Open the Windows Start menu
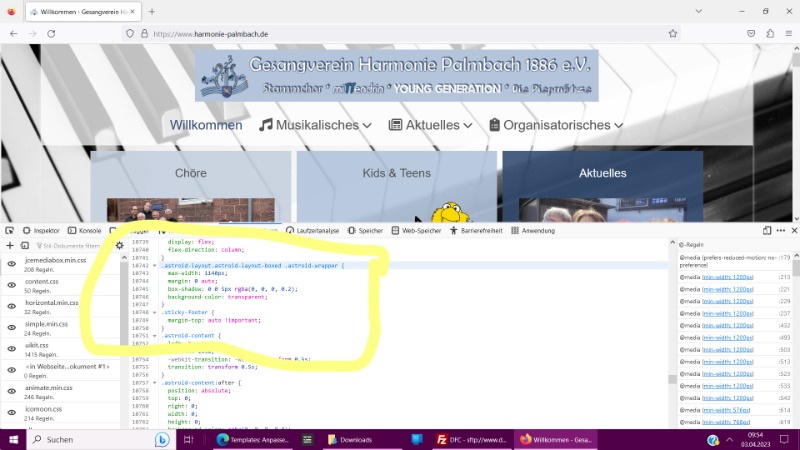Image resolution: width=800 pixels, height=450 pixels. point(13,439)
